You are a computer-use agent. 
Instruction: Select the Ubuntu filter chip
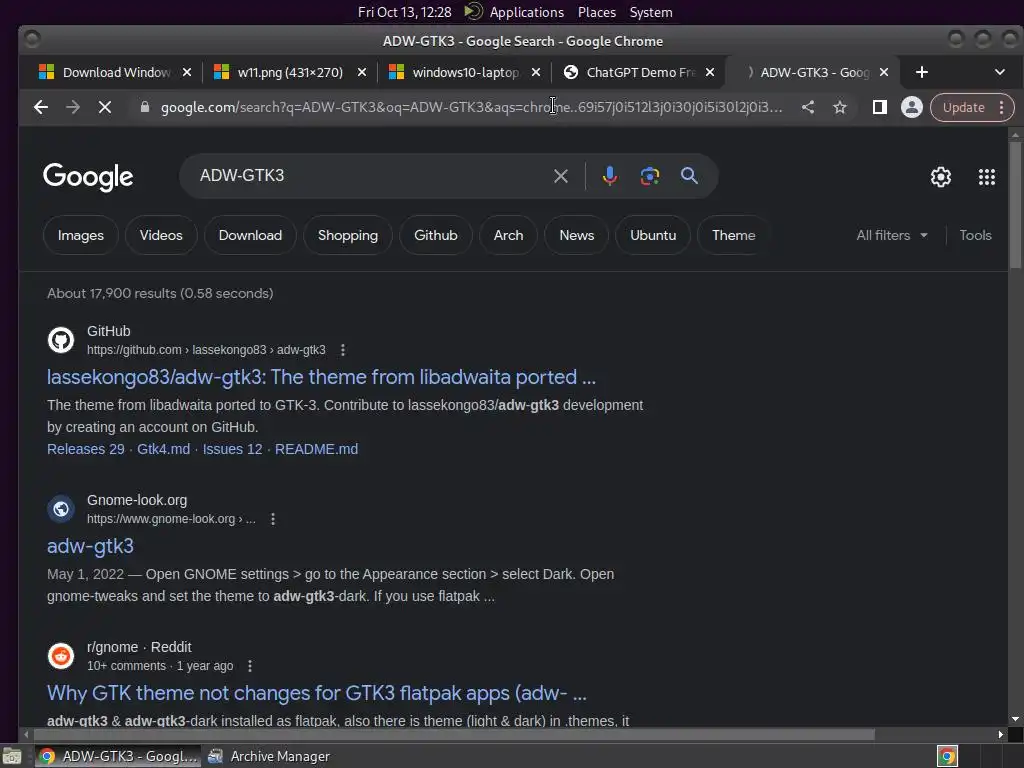(653, 235)
